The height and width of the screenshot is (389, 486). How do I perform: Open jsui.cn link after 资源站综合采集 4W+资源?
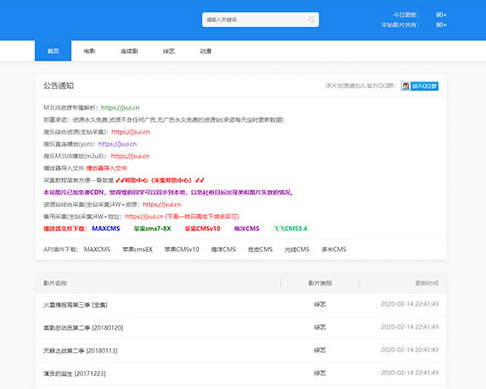point(162,204)
